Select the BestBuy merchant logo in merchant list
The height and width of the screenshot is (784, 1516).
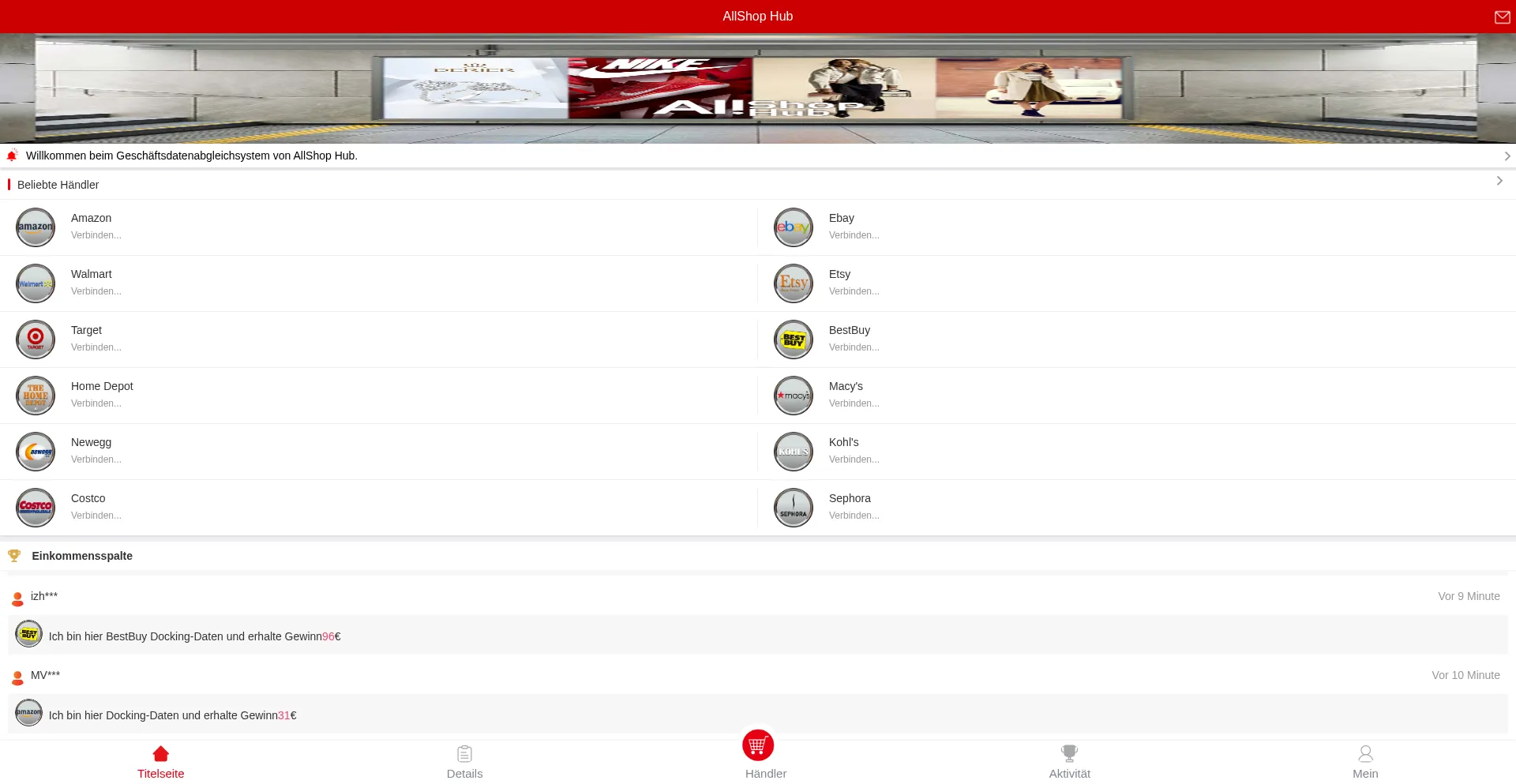794,339
